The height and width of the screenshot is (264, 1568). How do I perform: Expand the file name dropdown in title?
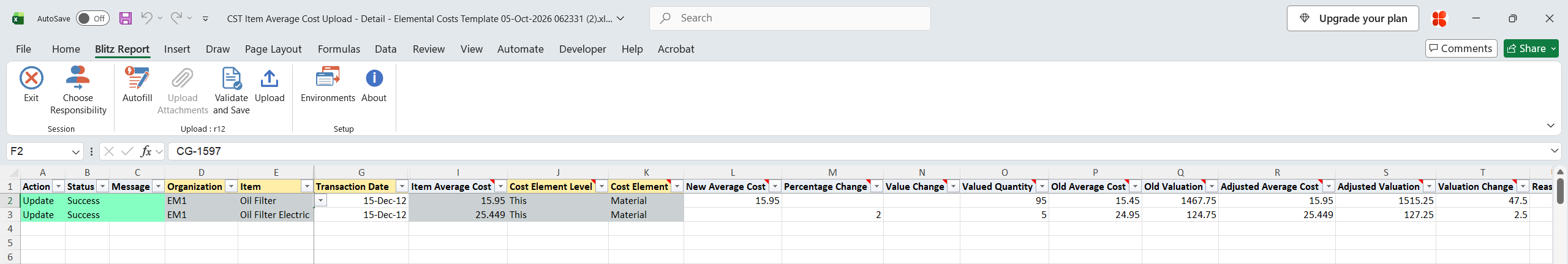[x=620, y=18]
